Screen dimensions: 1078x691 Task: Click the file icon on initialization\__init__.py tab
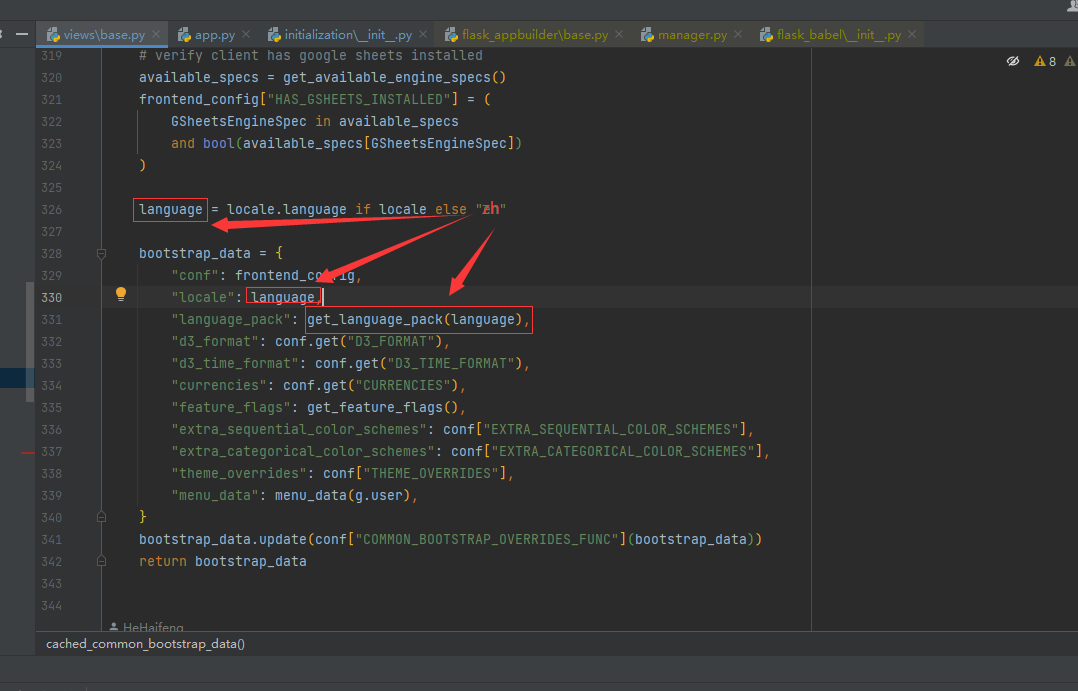(x=274, y=34)
